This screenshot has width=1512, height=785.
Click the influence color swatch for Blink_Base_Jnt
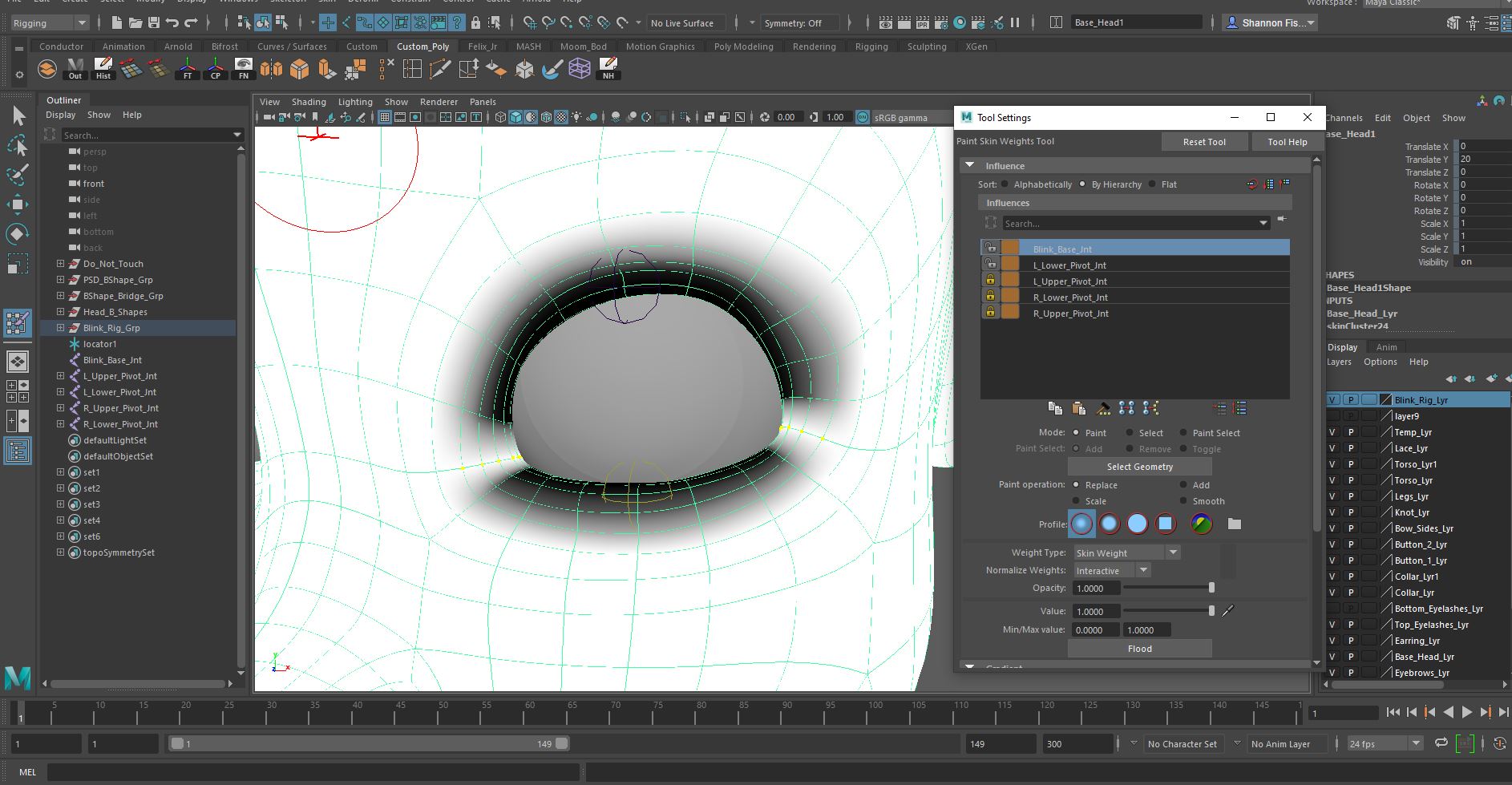point(1010,249)
